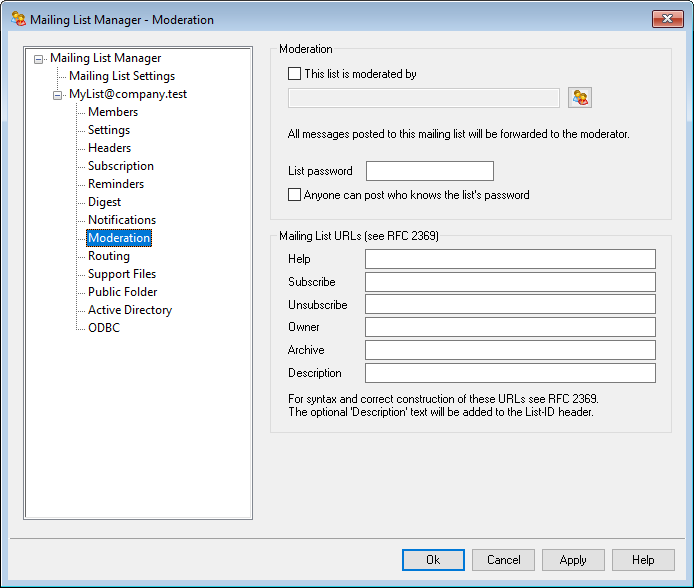Collapse the MyList@company.test tree node
The width and height of the screenshot is (694, 588).
coord(57,95)
